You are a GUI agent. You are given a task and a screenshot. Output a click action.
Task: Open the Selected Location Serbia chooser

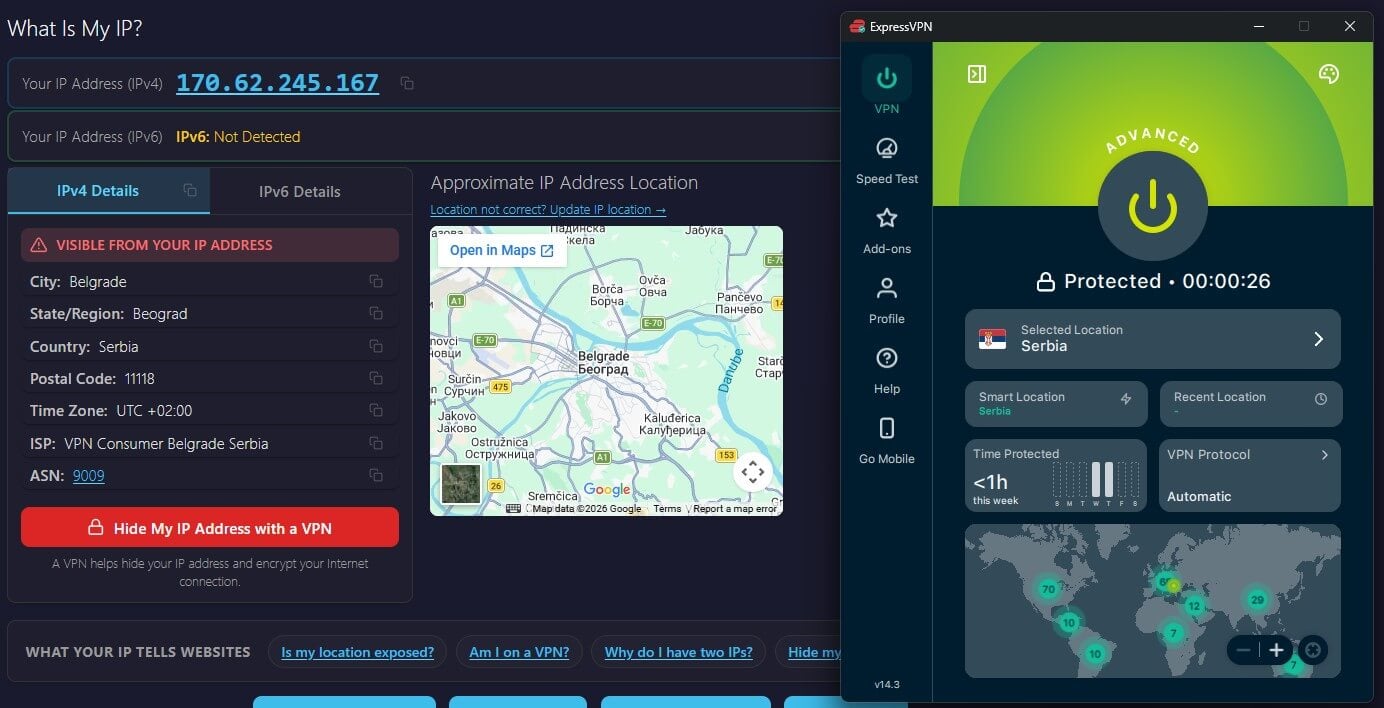[1152, 339]
